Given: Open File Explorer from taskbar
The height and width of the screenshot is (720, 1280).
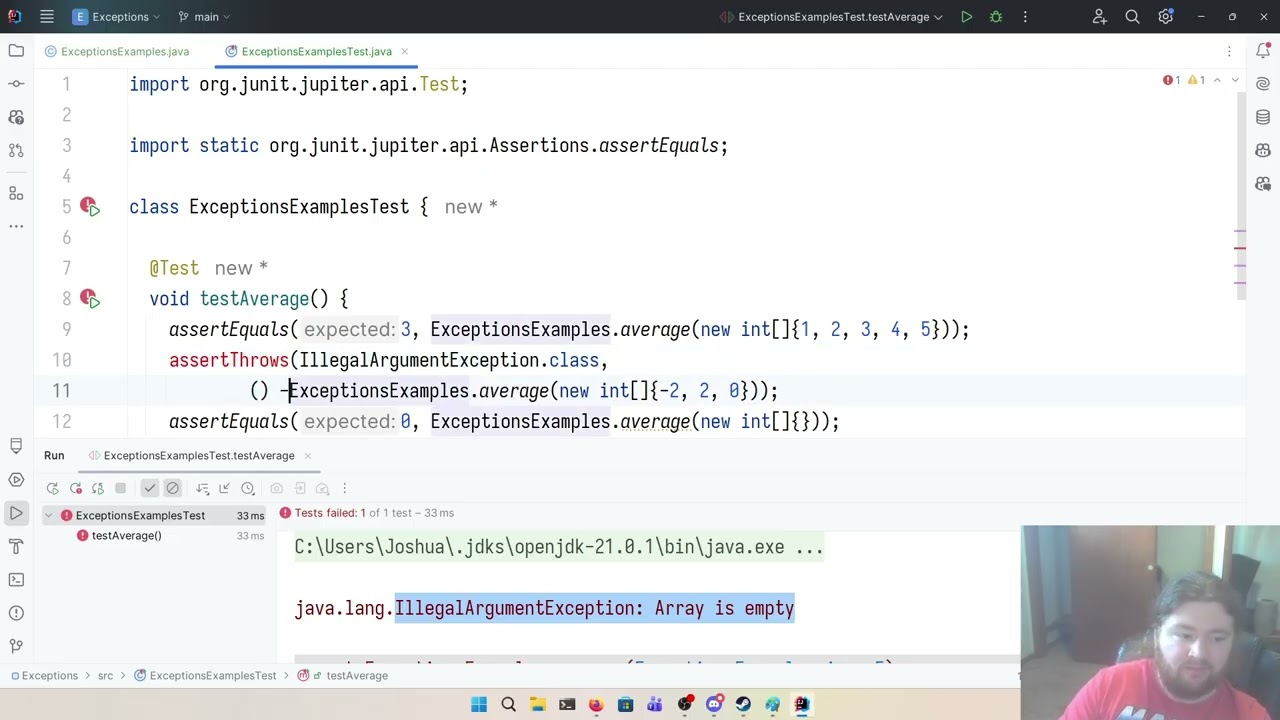Looking at the screenshot, I should coord(537,705).
